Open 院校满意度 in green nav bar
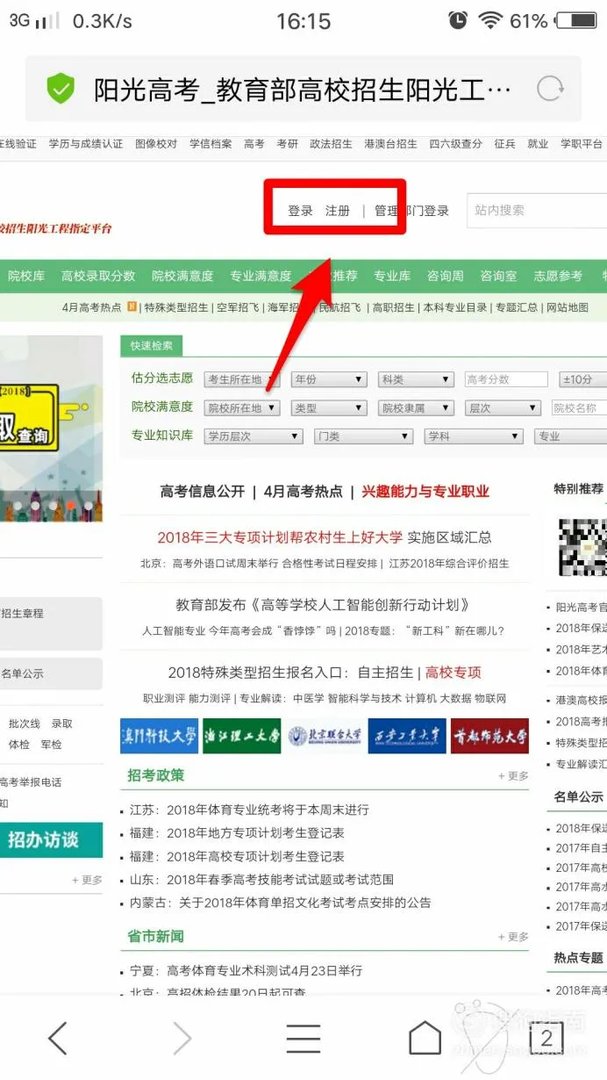The image size is (607, 1080). [x=183, y=276]
